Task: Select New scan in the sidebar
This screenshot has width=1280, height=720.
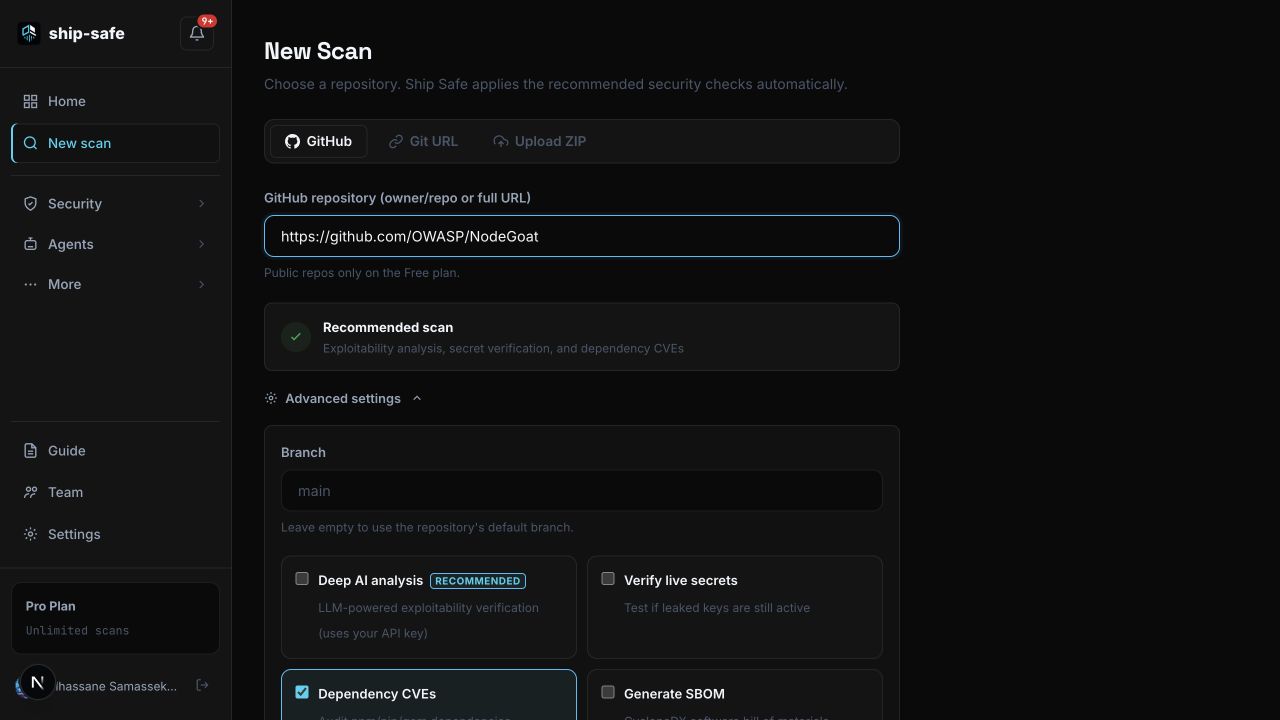Action: (x=115, y=143)
